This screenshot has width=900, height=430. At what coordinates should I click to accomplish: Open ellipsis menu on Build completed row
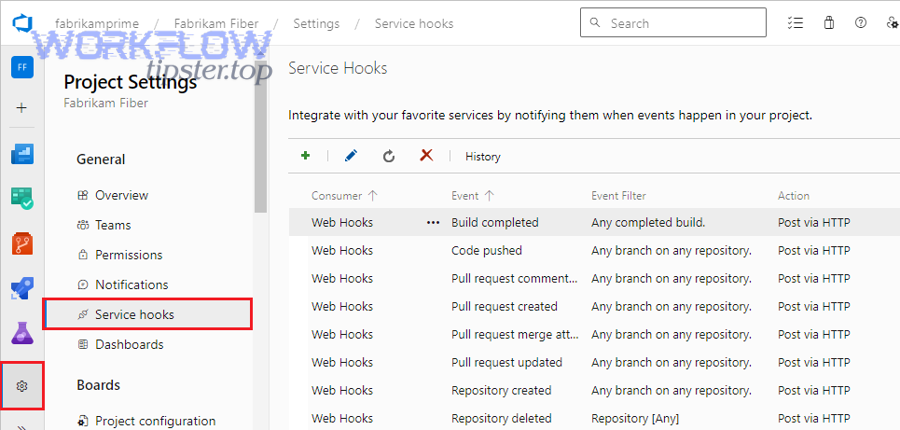(x=433, y=223)
